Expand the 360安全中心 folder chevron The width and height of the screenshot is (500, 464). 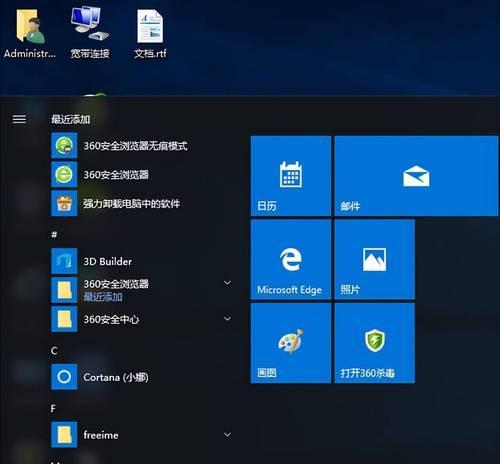tap(227, 319)
